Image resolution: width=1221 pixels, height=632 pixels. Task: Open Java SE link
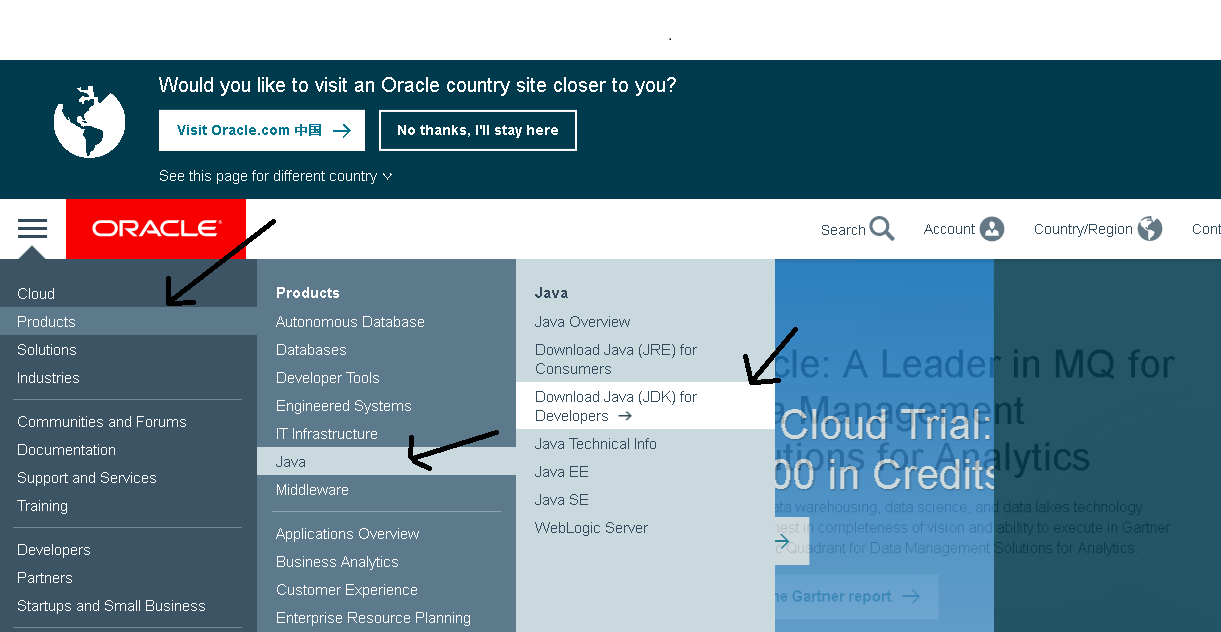click(562, 499)
